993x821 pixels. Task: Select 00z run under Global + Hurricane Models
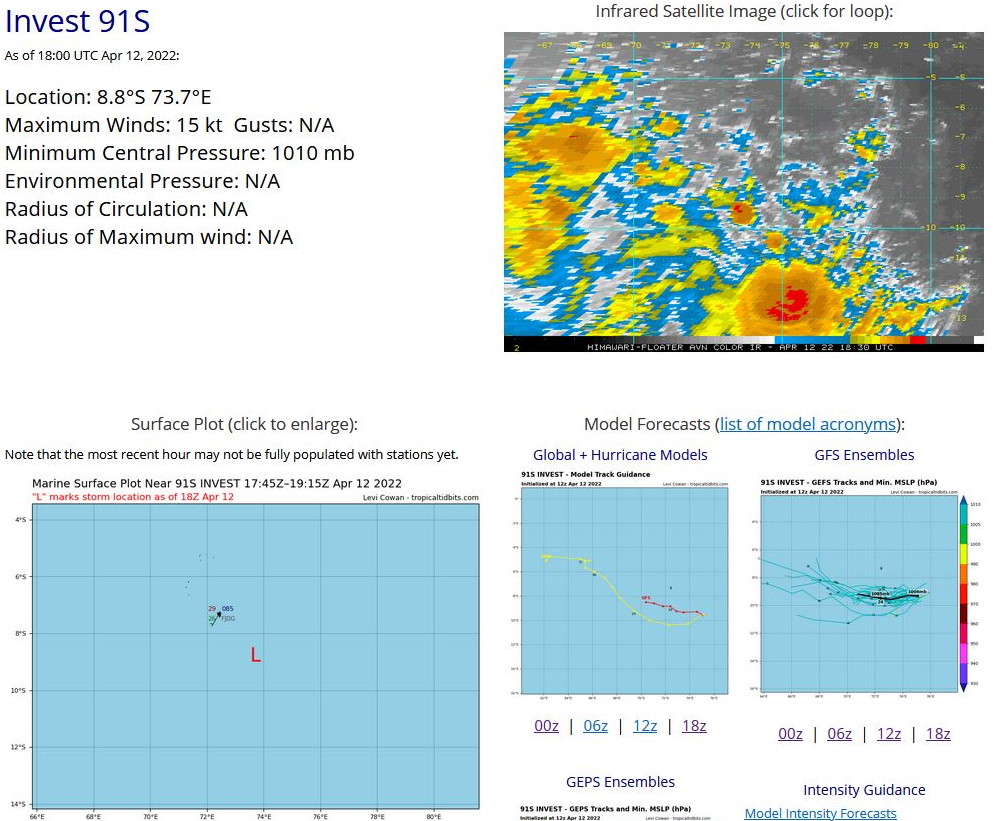click(x=546, y=726)
